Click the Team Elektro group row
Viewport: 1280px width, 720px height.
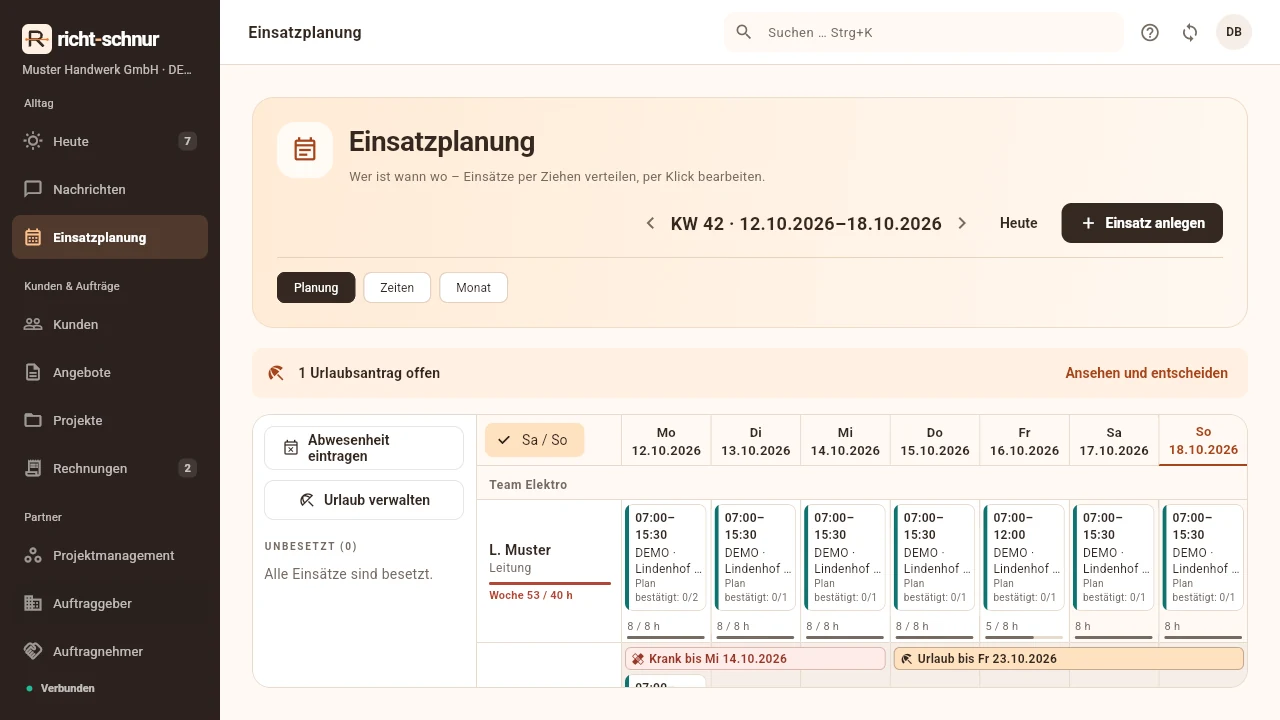tap(862, 484)
